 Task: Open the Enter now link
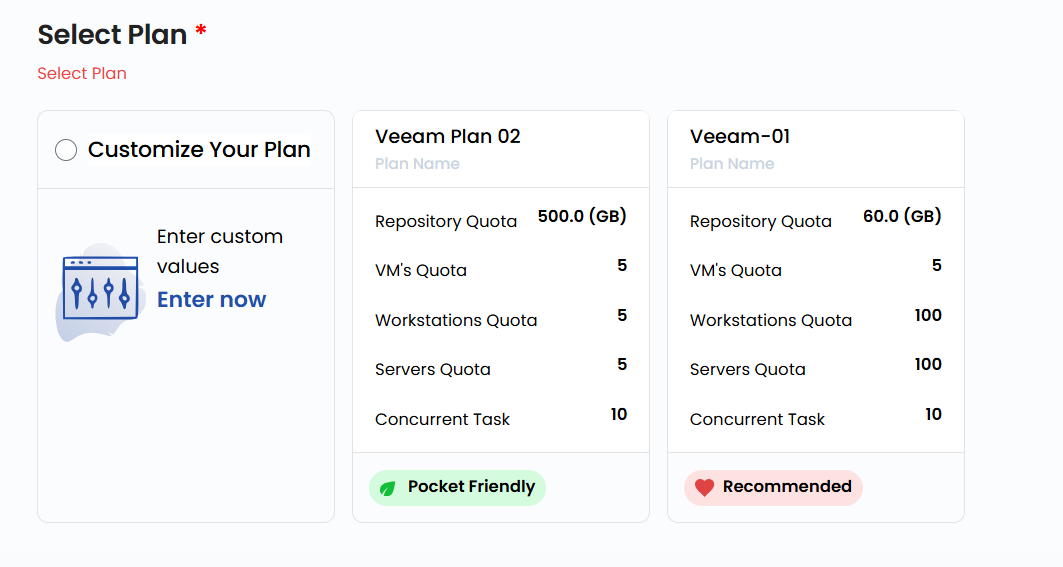click(x=211, y=300)
